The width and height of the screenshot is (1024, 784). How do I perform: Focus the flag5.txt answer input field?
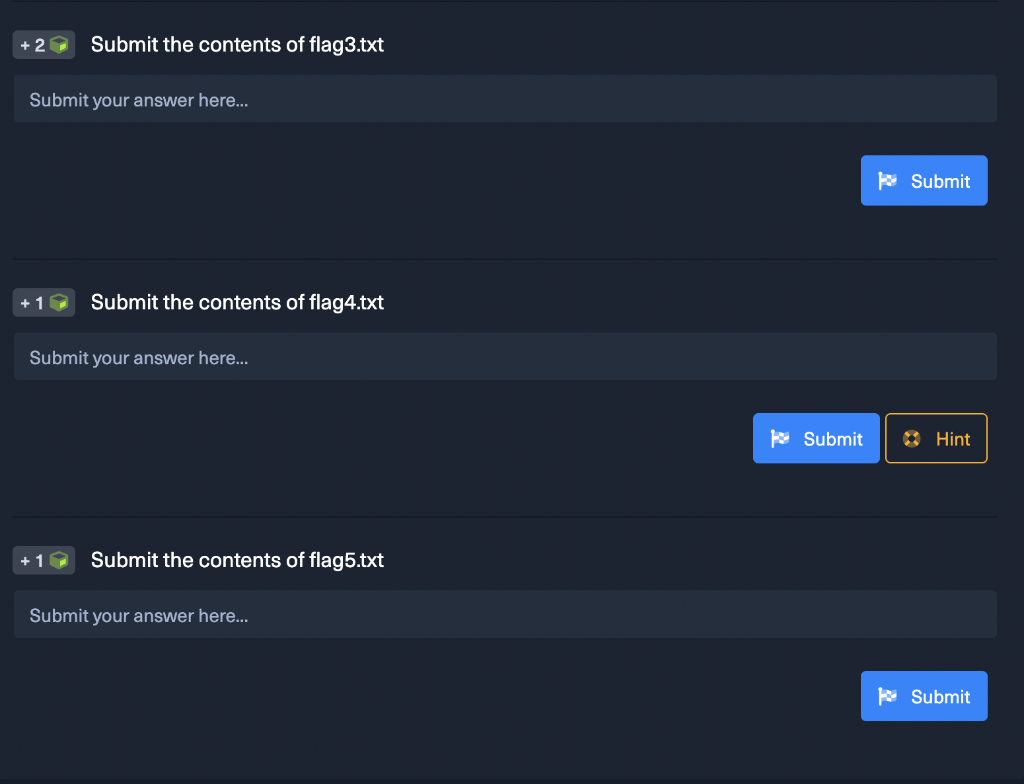pos(505,615)
